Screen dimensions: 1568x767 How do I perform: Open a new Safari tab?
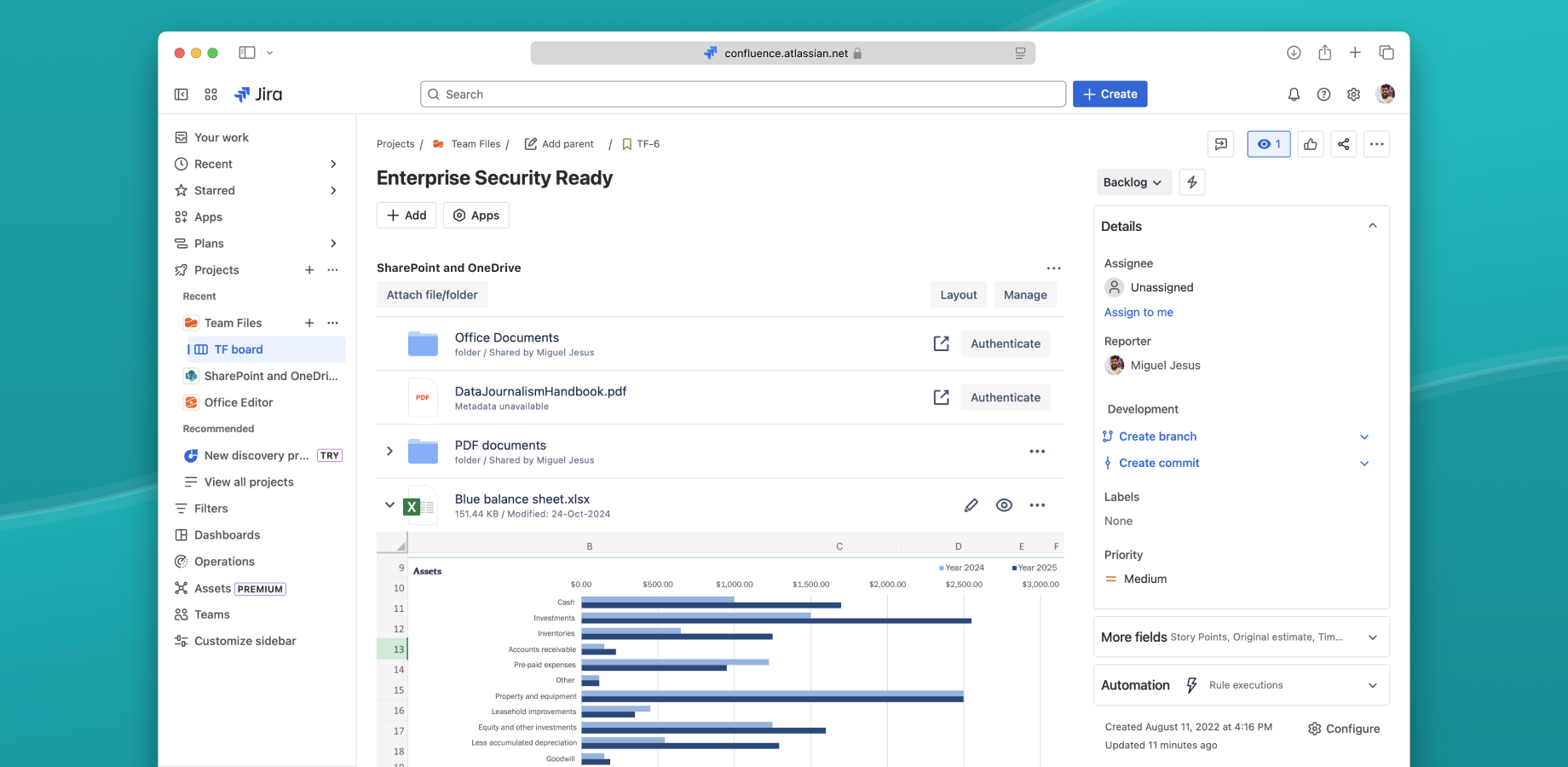pyautogui.click(x=1355, y=53)
